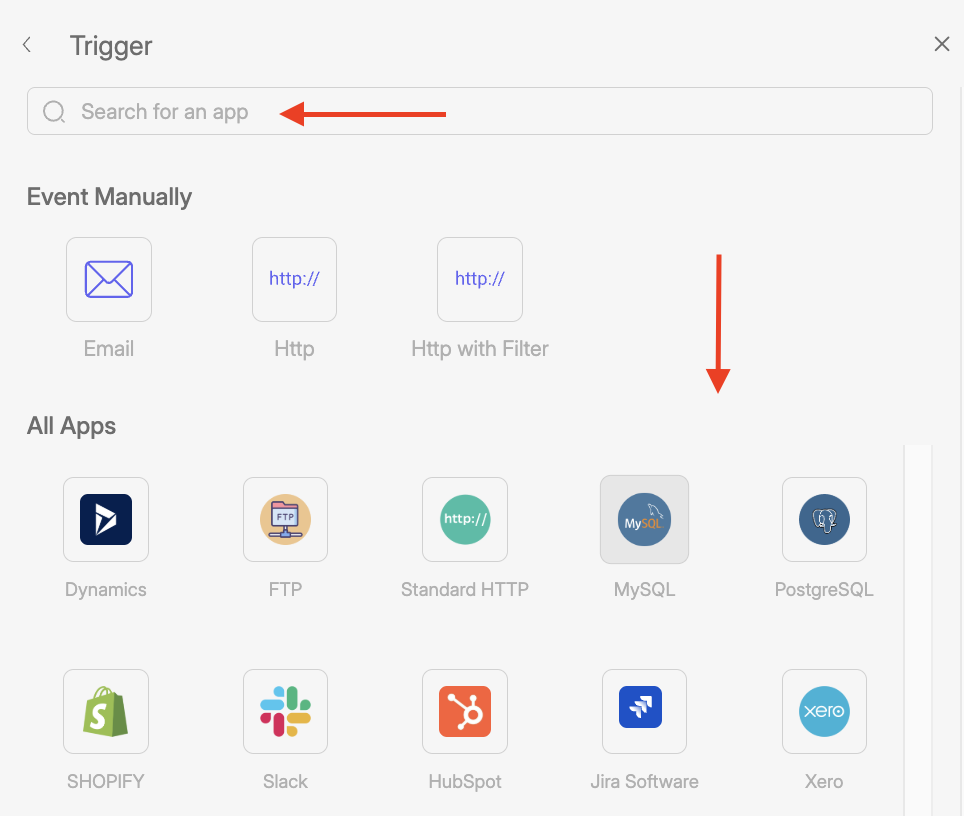Click the magnifier icon in search box
Screen dimensions: 964x816
(x=54, y=112)
